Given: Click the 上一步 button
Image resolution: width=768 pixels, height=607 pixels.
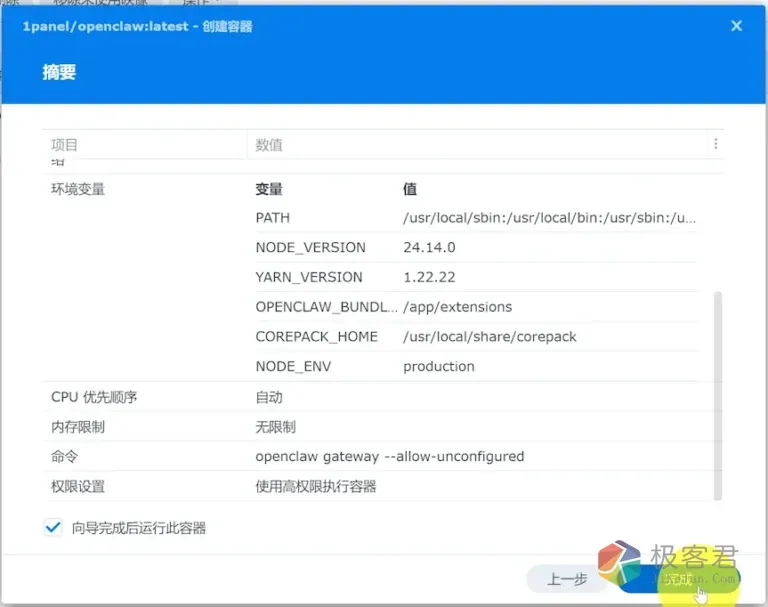Looking at the screenshot, I should [x=566, y=579].
